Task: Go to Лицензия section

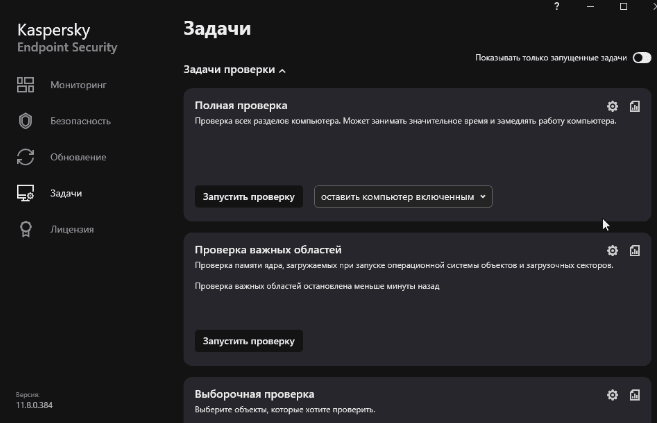Action: pos(72,230)
